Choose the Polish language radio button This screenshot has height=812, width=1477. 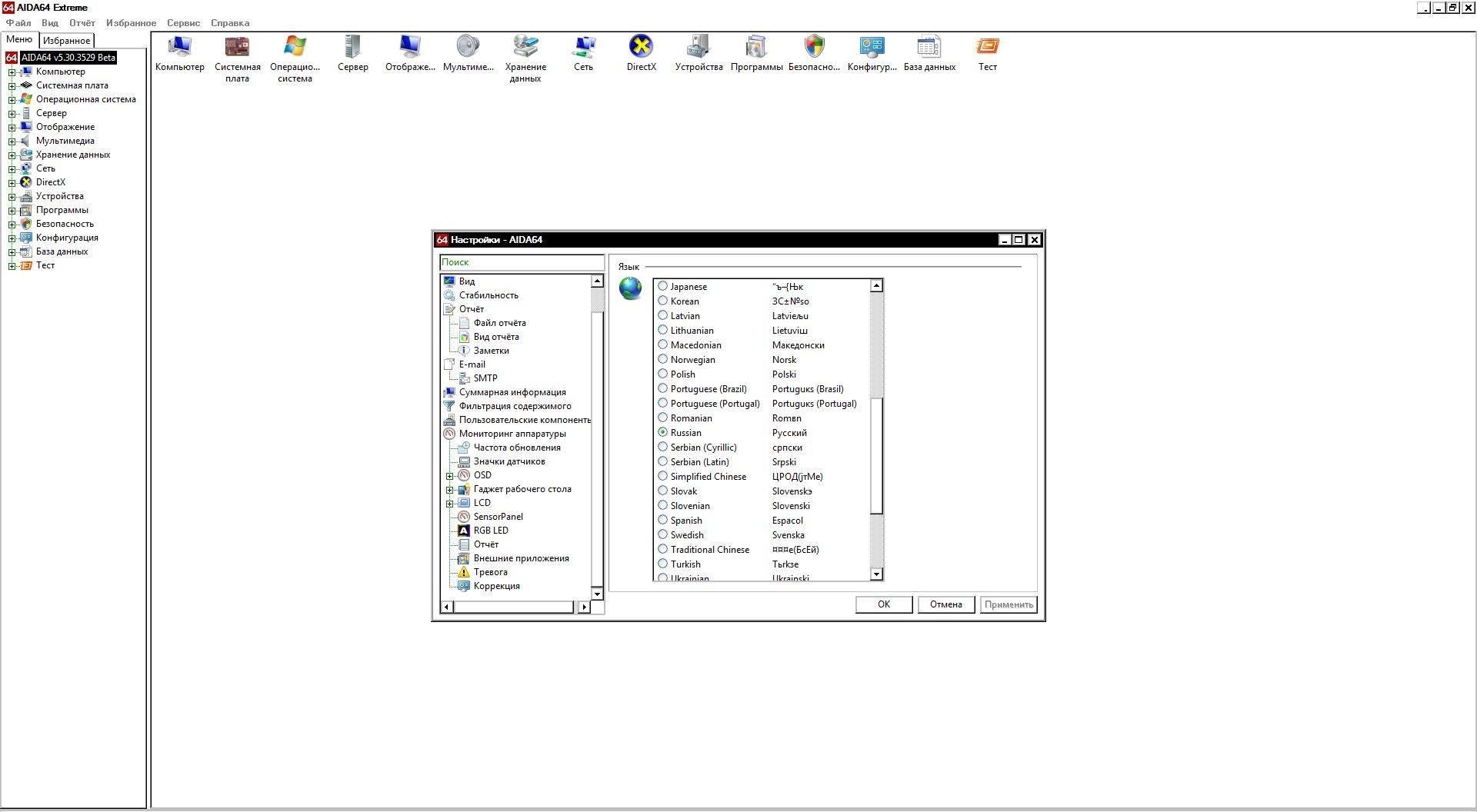coord(663,374)
